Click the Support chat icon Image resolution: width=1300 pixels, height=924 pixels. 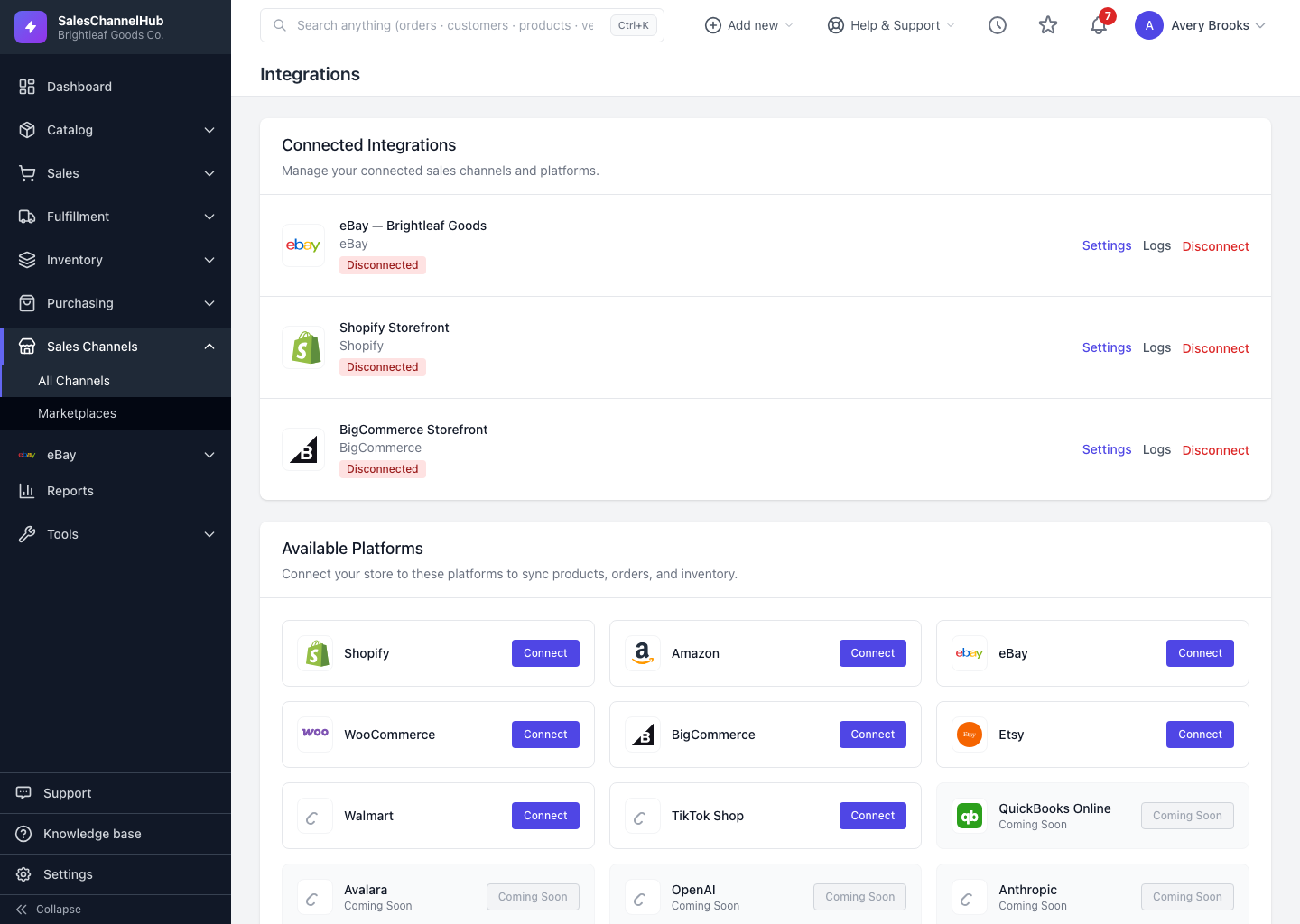tap(23, 793)
